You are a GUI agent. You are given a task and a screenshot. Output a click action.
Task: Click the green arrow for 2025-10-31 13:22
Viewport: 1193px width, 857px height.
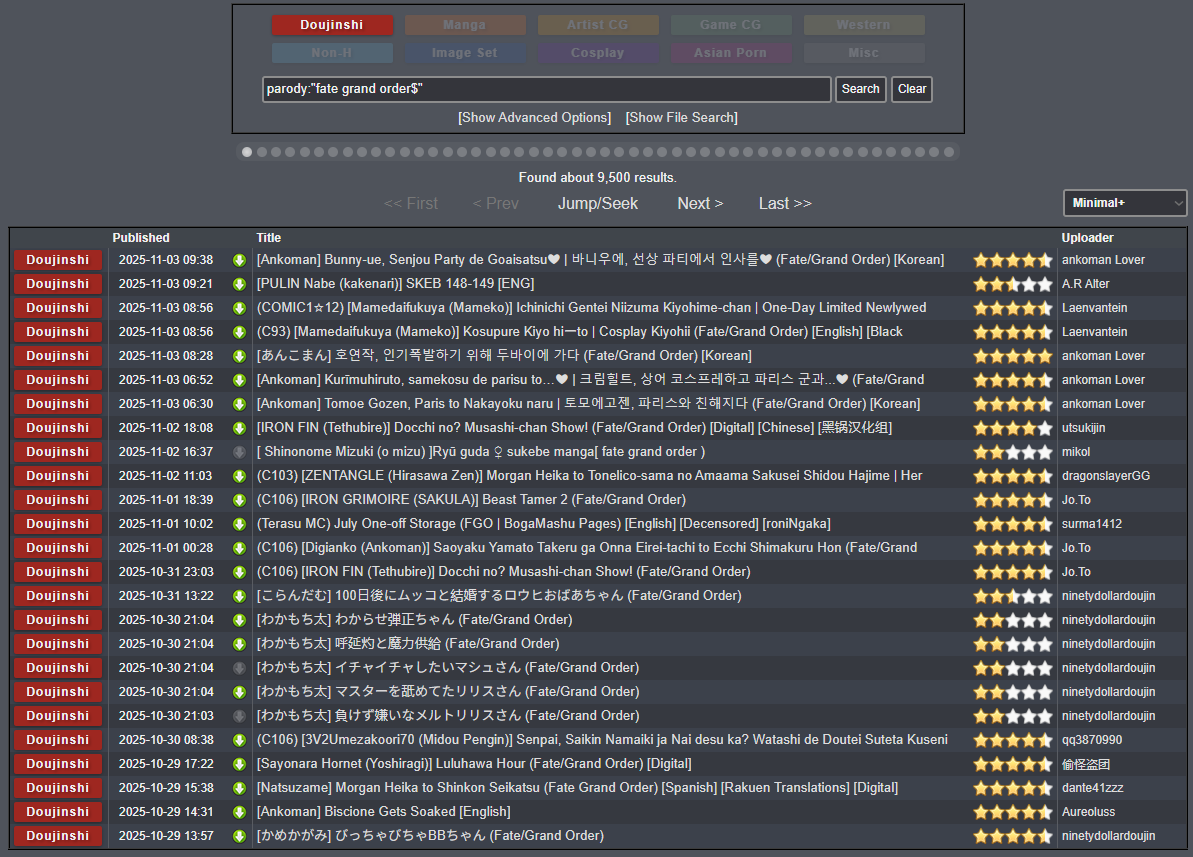[239, 596]
